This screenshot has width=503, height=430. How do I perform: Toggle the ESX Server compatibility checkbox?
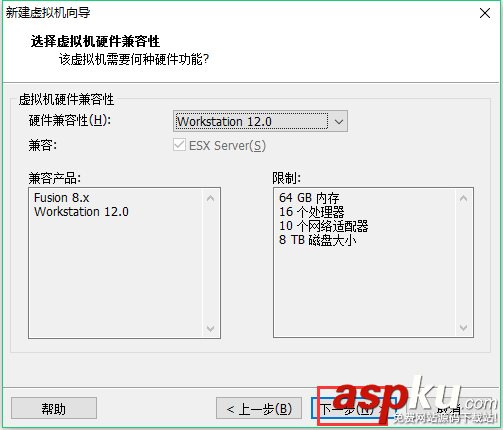[x=179, y=145]
